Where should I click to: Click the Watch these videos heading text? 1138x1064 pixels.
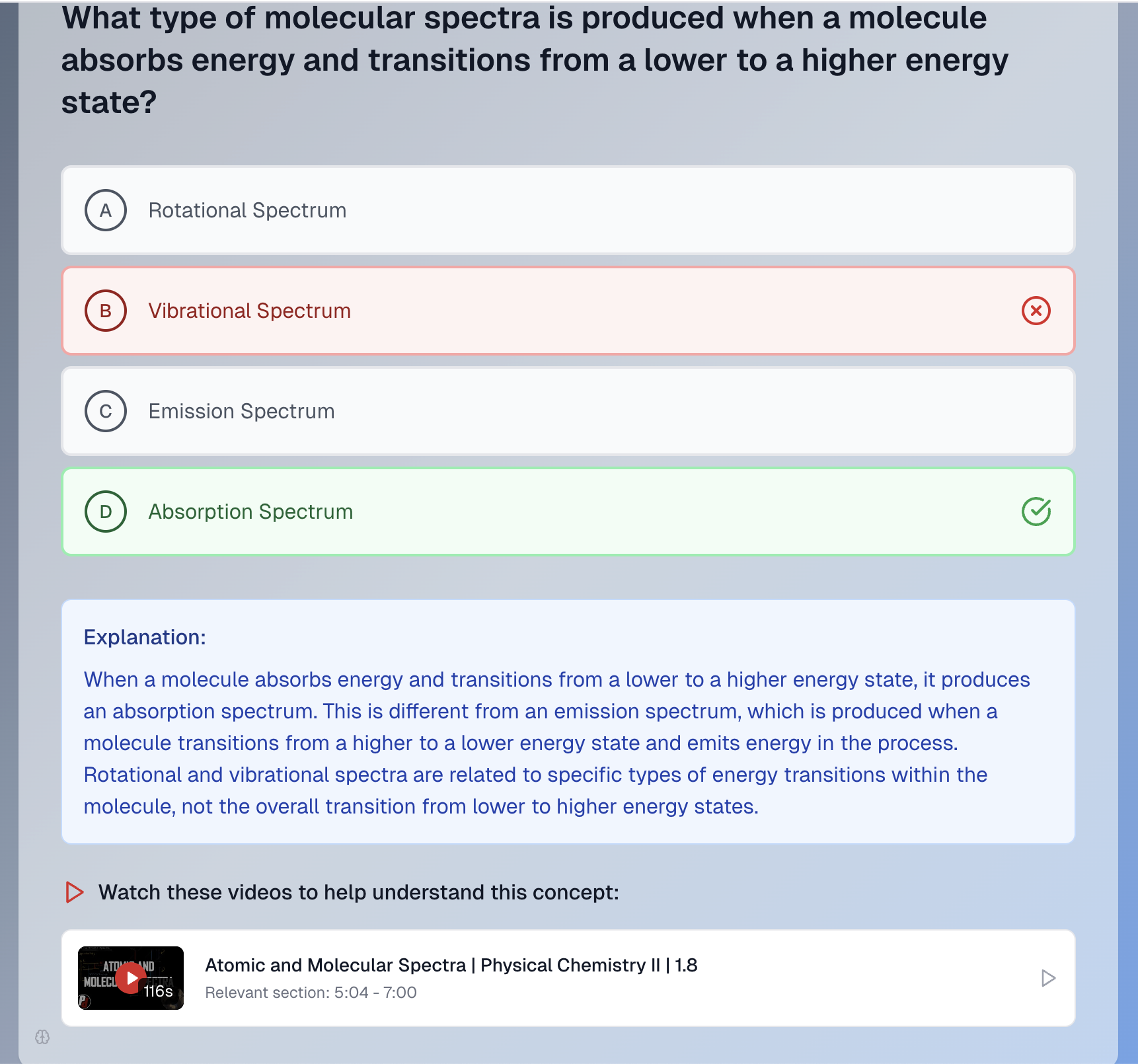tap(358, 892)
